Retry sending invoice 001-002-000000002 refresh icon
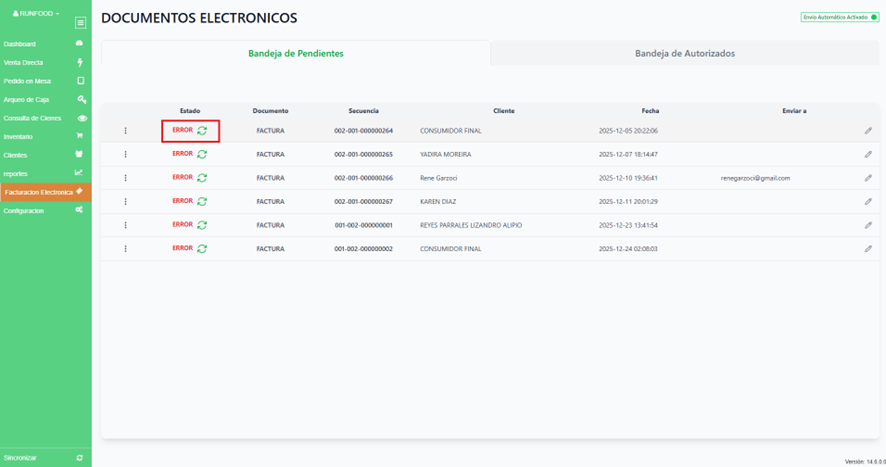 (x=202, y=249)
